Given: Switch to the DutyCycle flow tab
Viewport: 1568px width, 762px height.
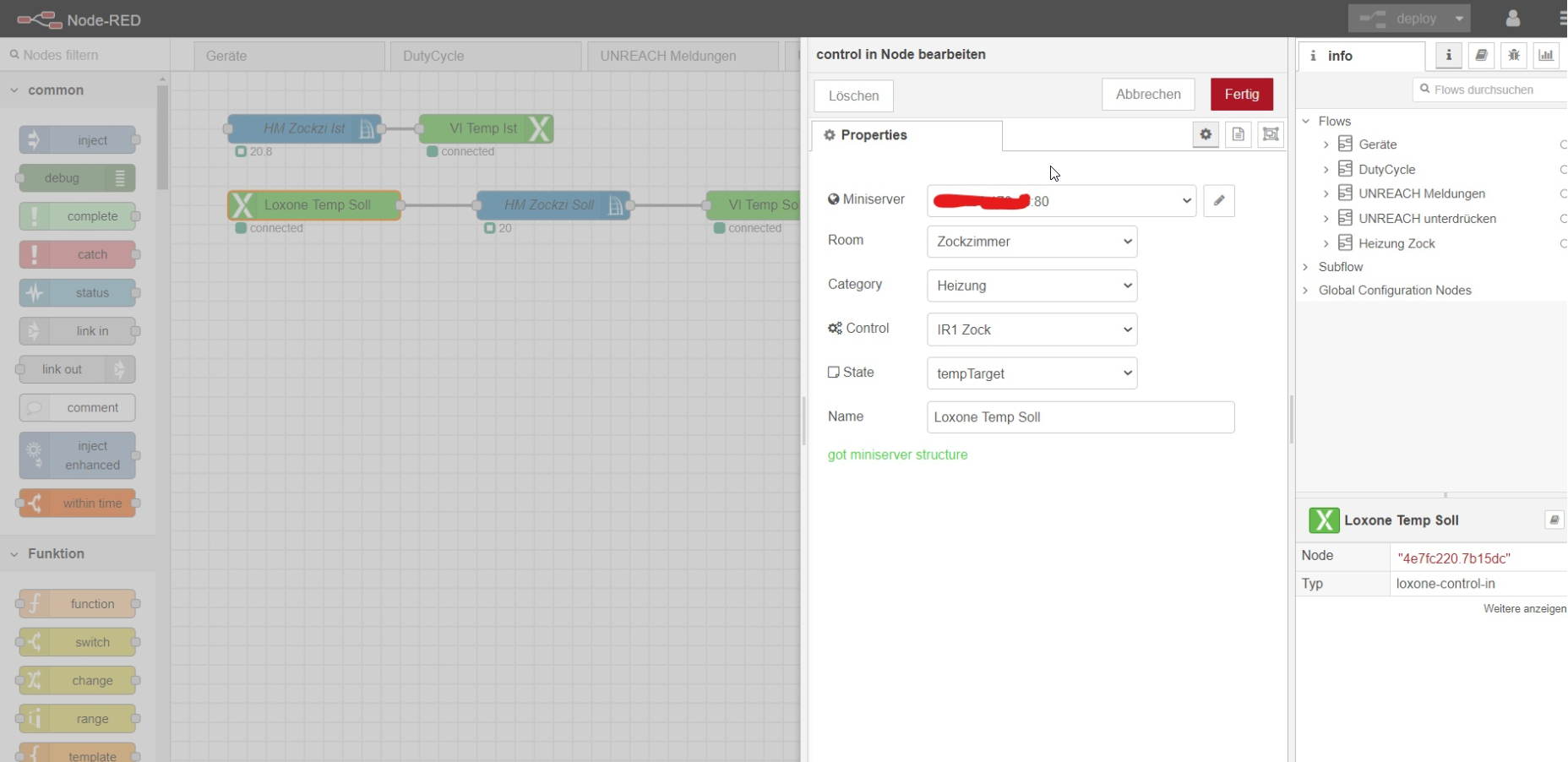Looking at the screenshot, I should (486, 56).
